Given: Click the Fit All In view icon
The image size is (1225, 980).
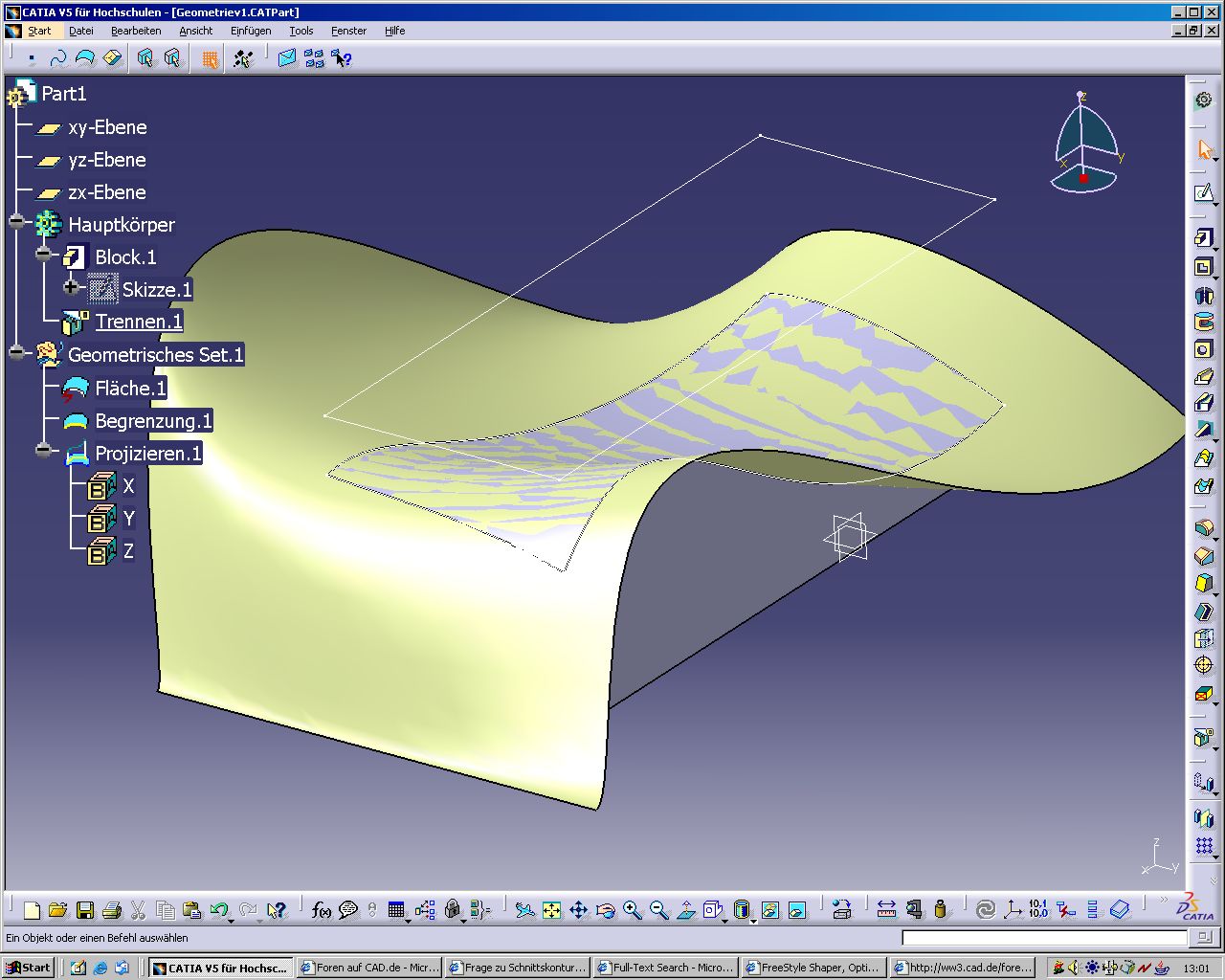Looking at the screenshot, I should 552,910.
